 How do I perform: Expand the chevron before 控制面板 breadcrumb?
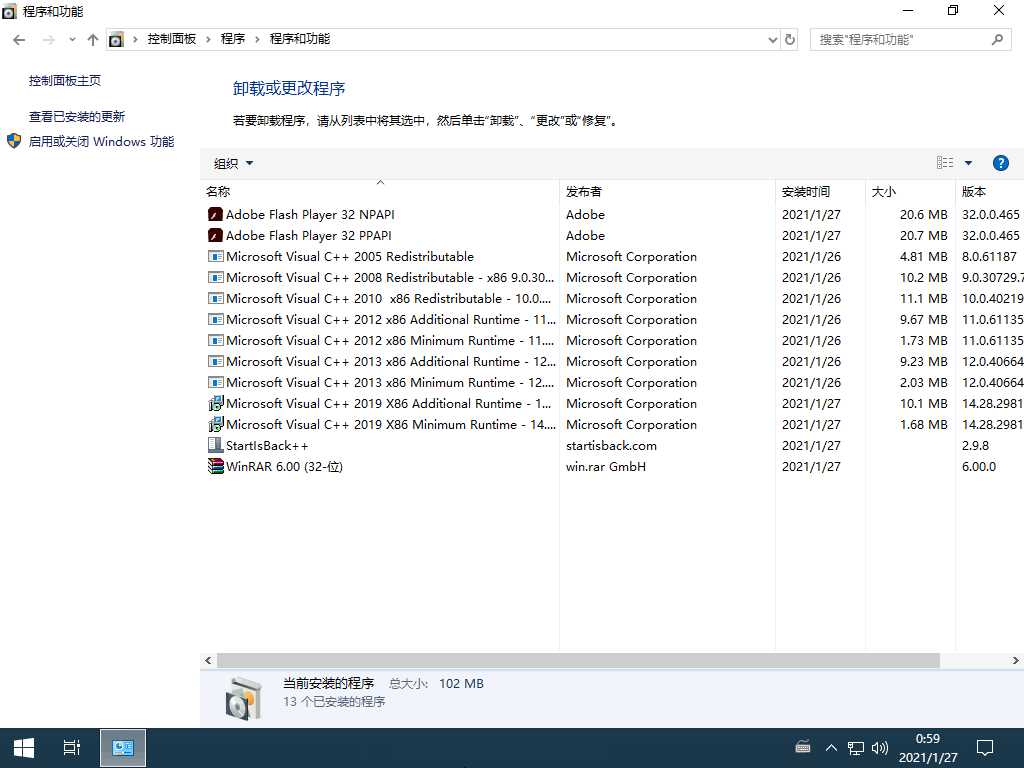click(135, 39)
